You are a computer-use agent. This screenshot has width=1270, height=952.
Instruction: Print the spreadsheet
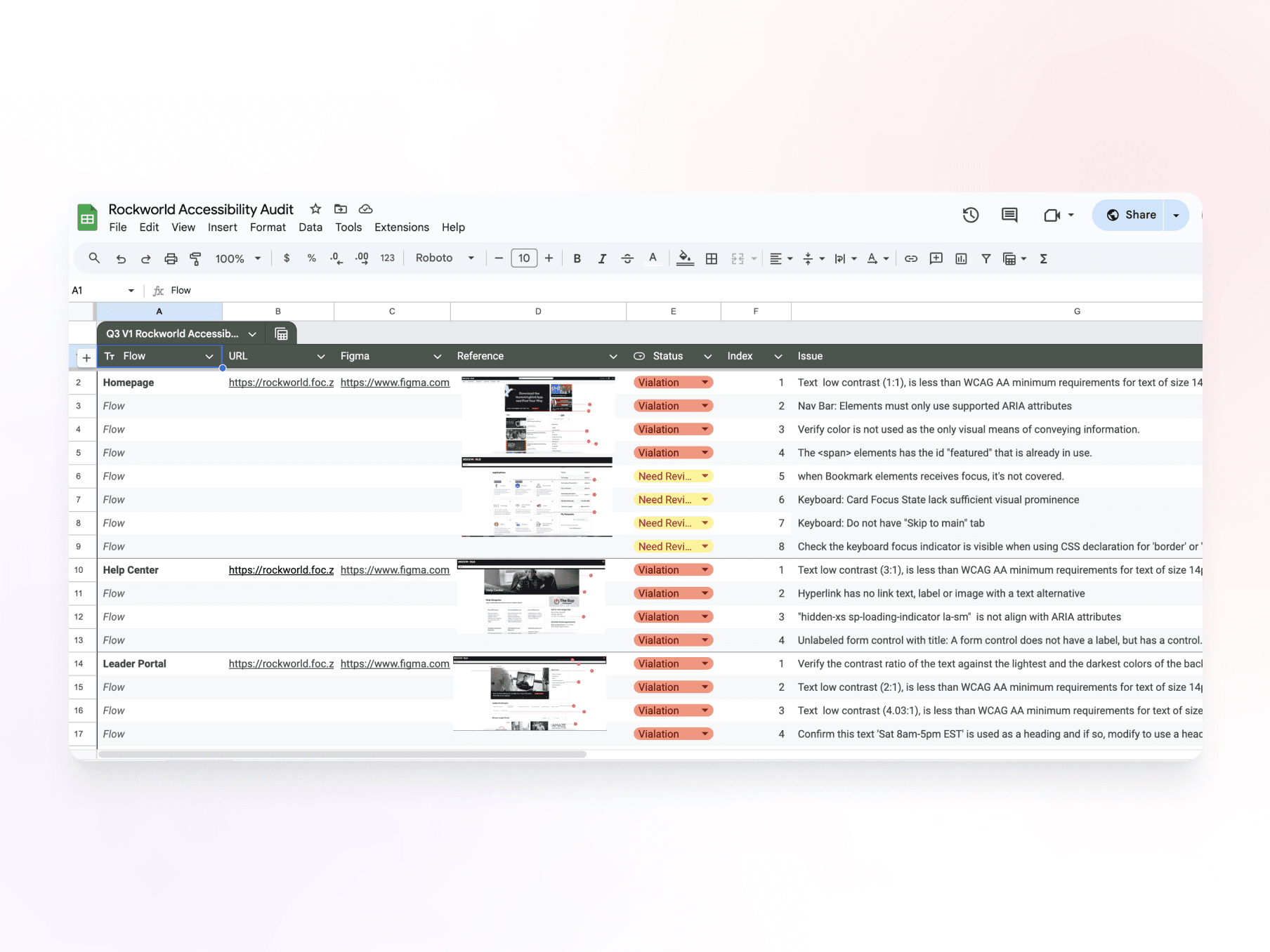point(171,258)
